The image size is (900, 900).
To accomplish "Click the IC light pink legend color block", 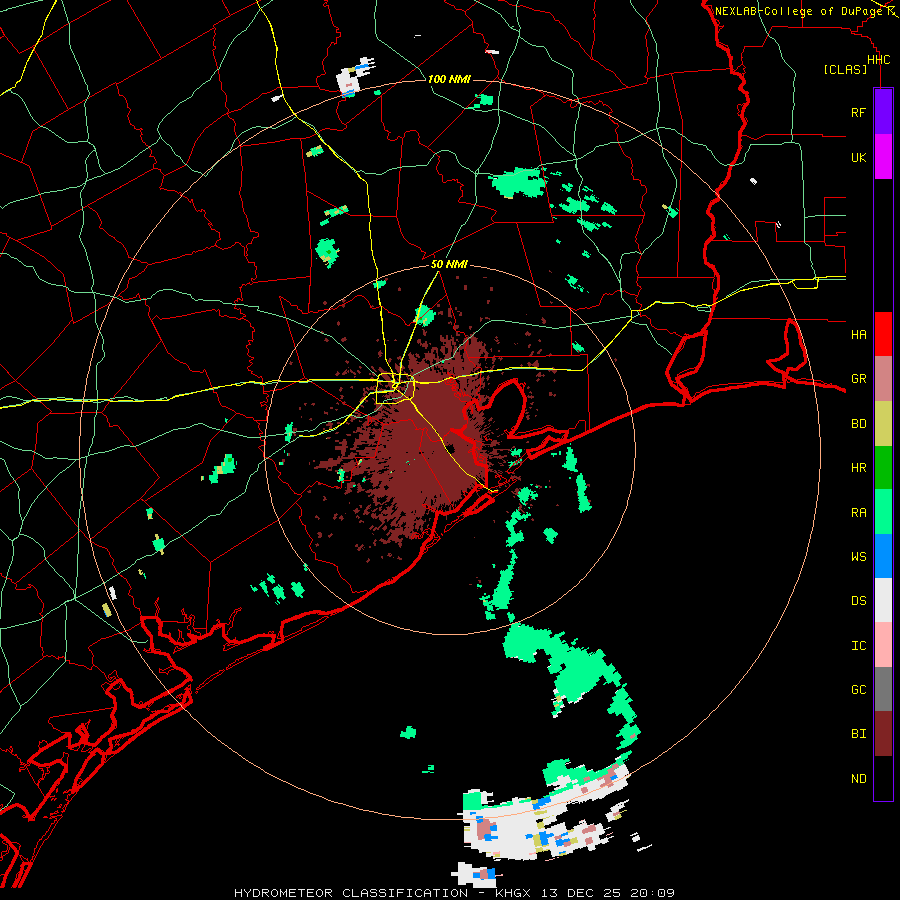I will [x=883, y=645].
